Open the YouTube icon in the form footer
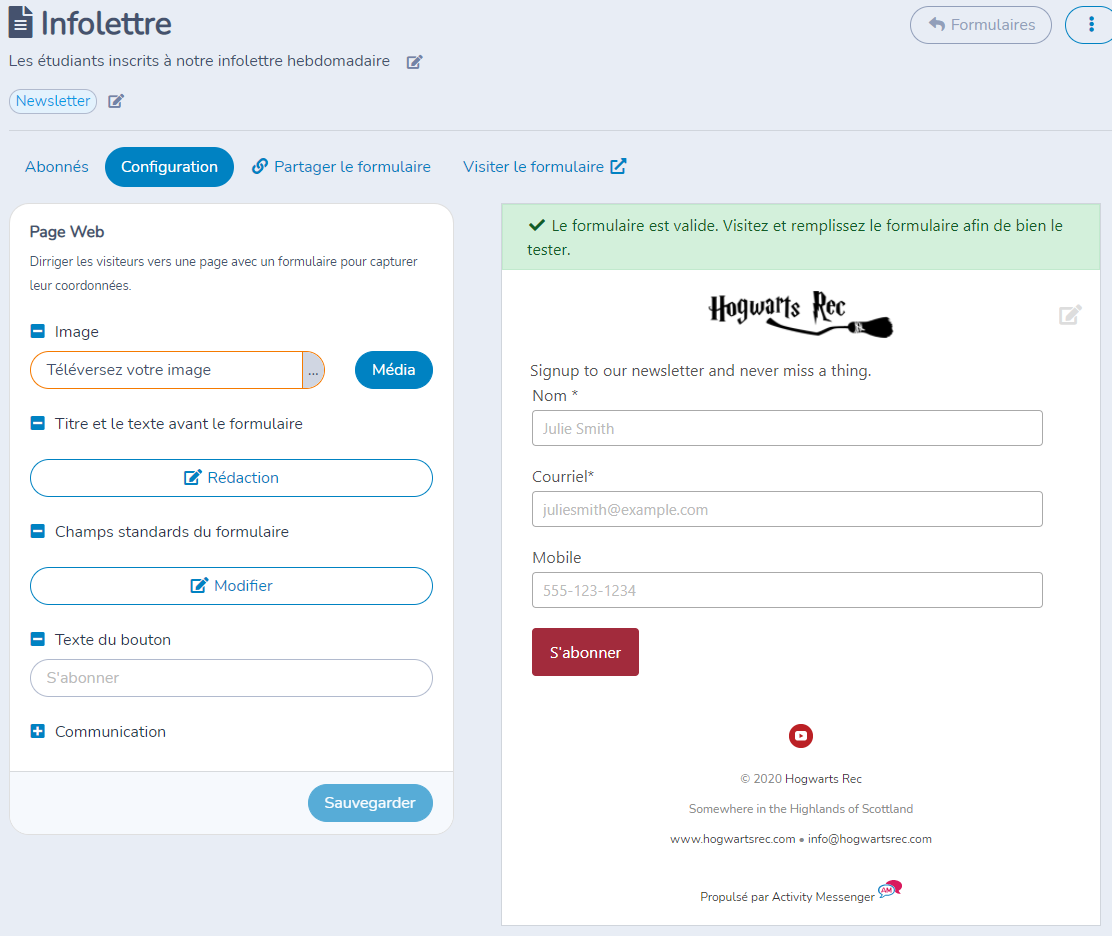 (801, 736)
